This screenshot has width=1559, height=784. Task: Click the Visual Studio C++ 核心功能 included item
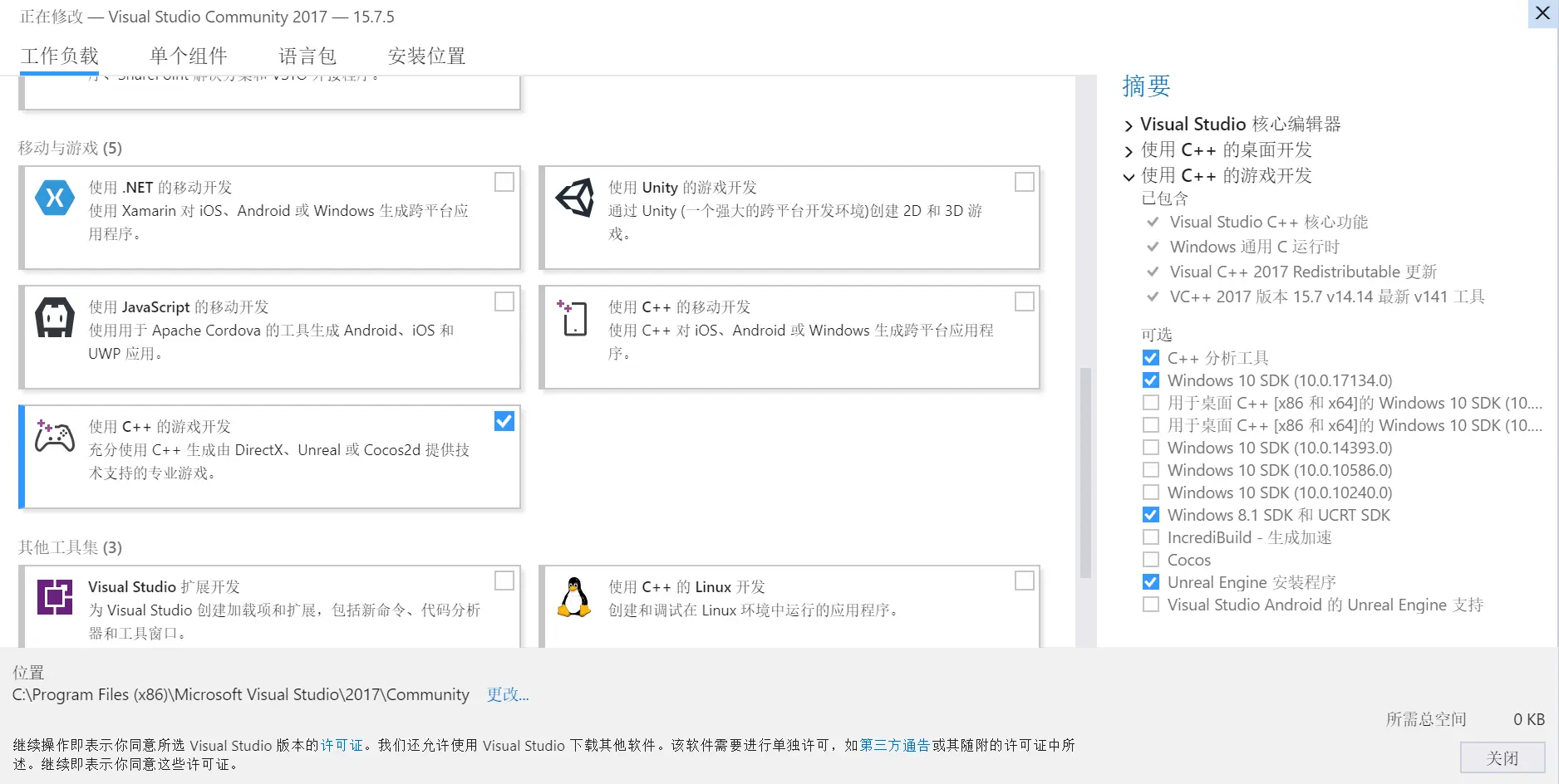point(1269,222)
